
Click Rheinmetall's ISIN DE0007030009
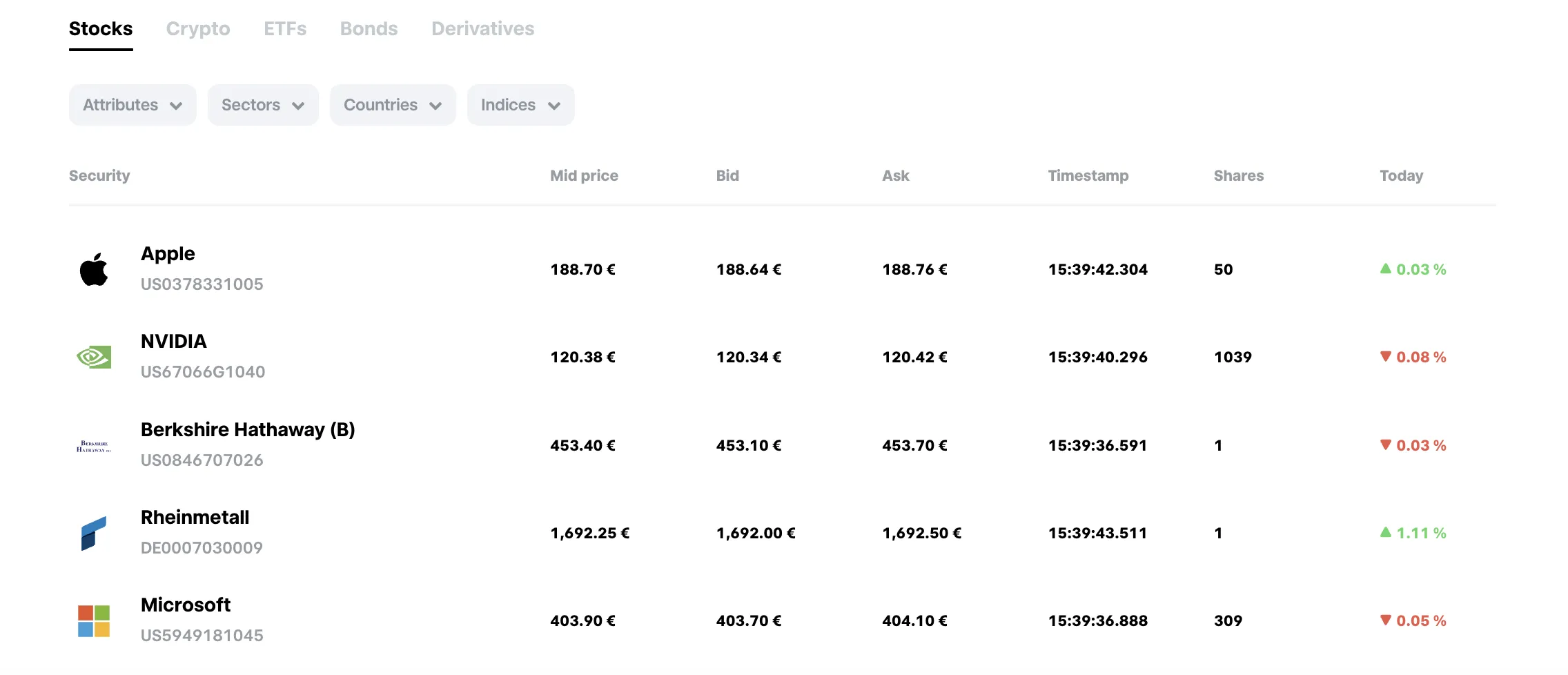[x=202, y=548]
